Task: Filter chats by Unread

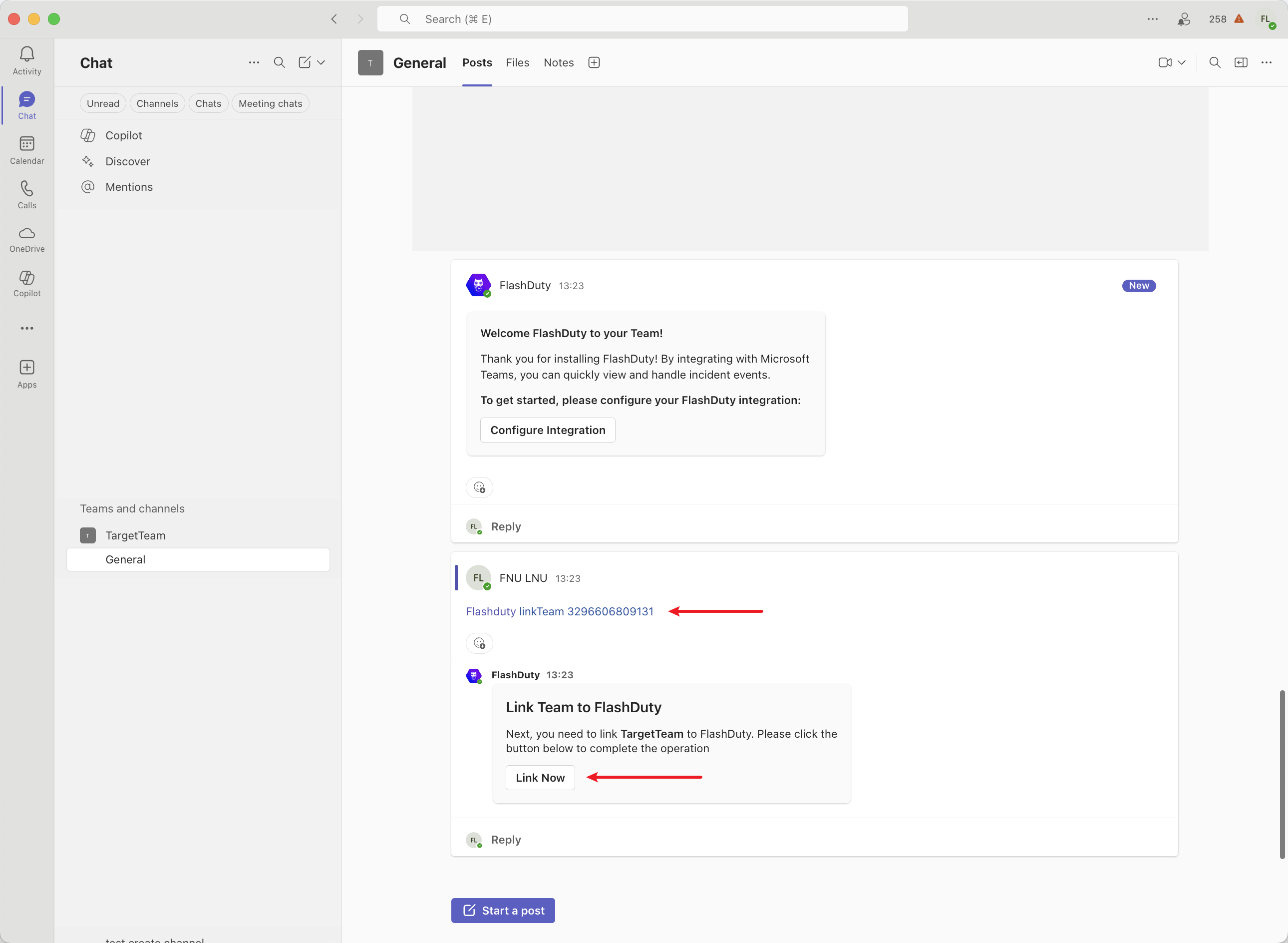Action: [103, 103]
